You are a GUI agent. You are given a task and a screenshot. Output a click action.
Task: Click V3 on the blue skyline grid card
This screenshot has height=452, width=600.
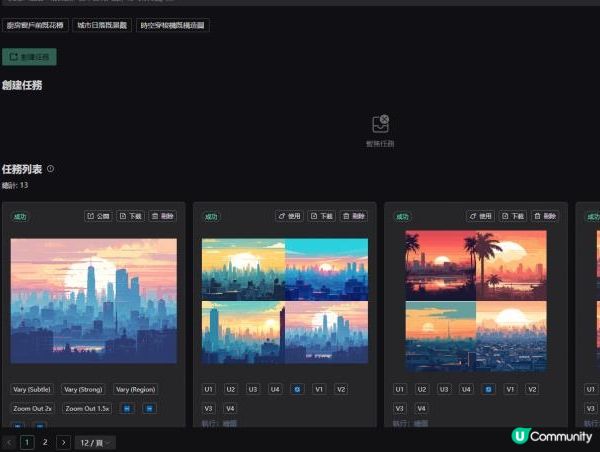(208, 408)
